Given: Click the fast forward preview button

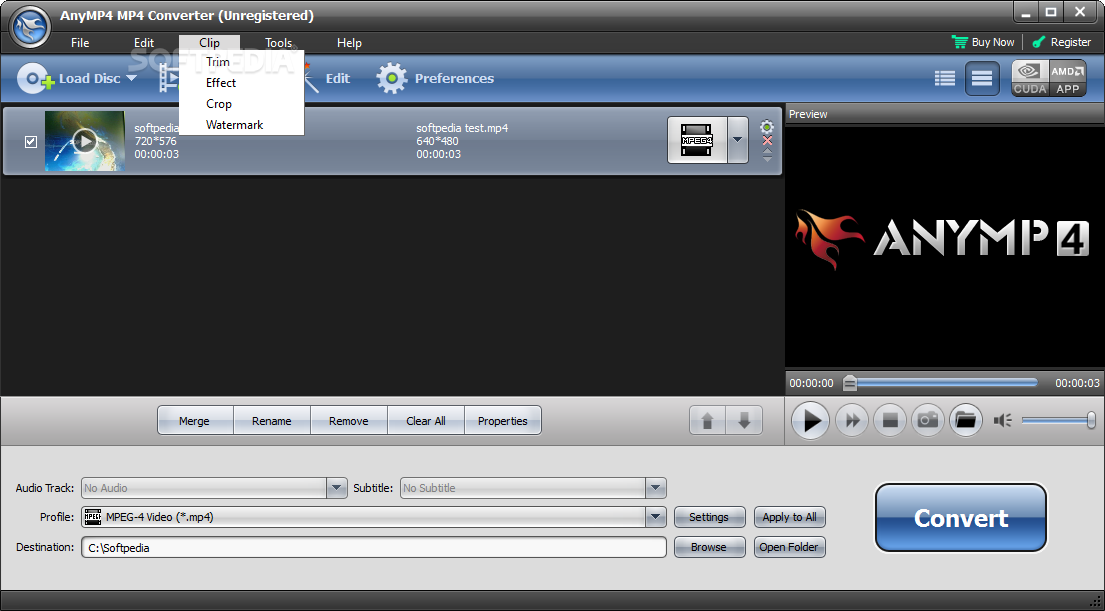Looking at the screenshot, I should click(x=852, y=421).
